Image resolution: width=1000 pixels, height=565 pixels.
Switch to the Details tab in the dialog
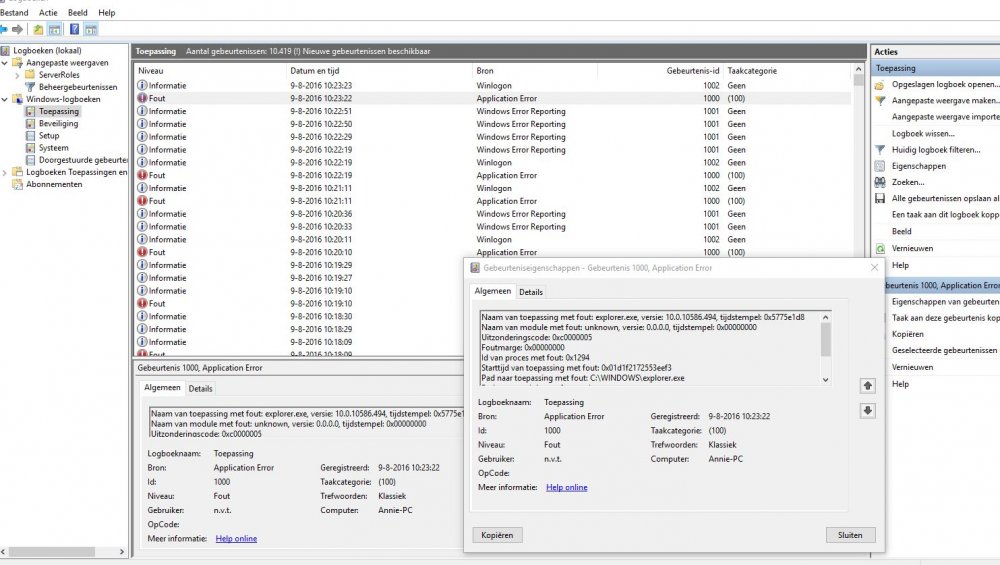pyautogui.click(x=531, y=292)
